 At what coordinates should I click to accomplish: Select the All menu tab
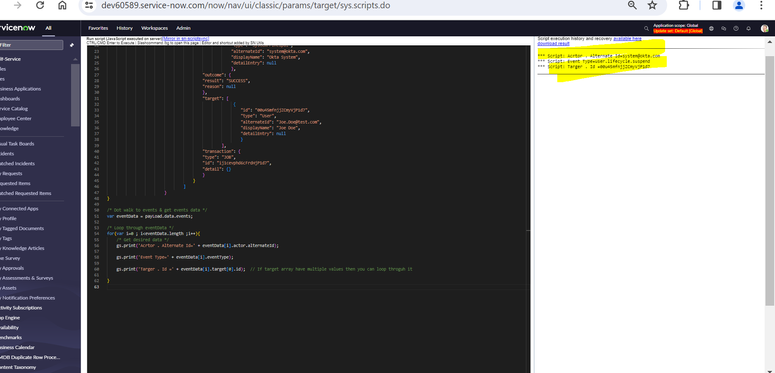pos(48,28)
